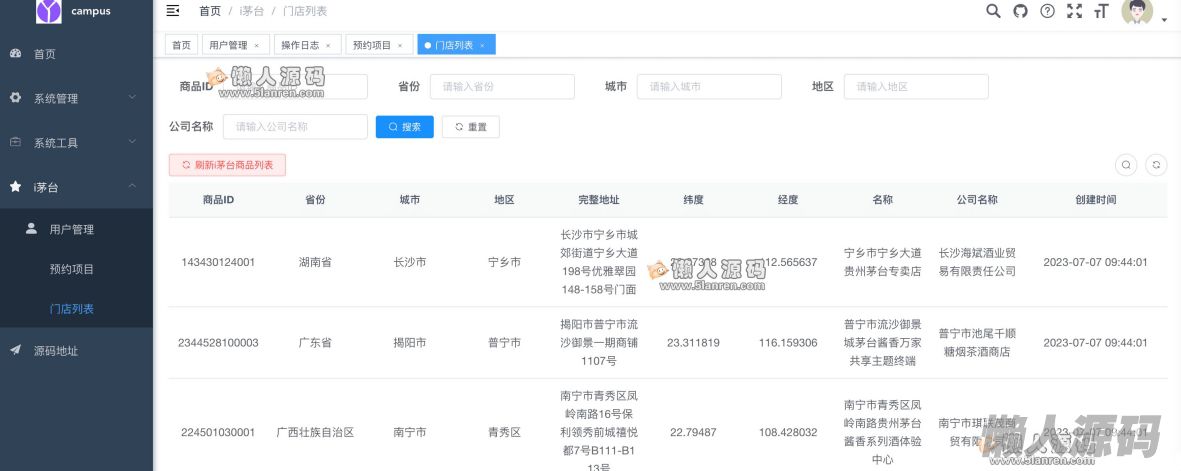
Task: Open the GitHub source icon
Action: [1020, 11]
